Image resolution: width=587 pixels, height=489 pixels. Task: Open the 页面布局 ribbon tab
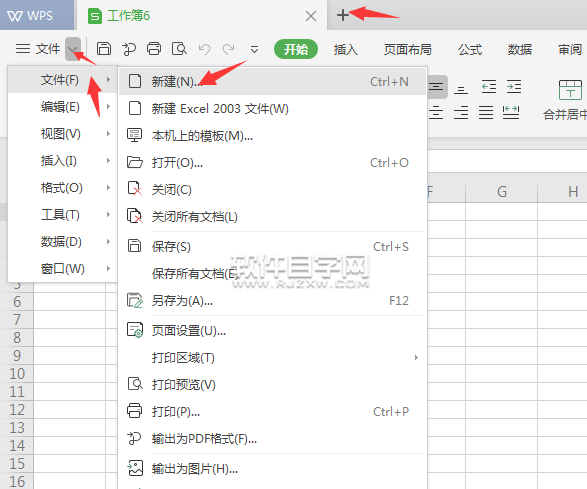point(408,49)
